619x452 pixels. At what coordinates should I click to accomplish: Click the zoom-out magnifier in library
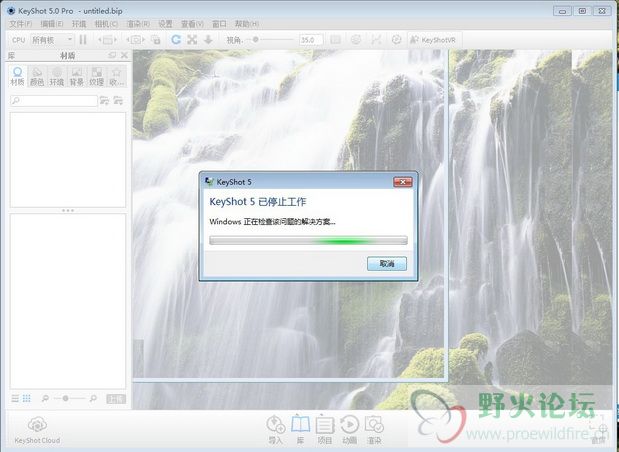click(x=45, y=399)
